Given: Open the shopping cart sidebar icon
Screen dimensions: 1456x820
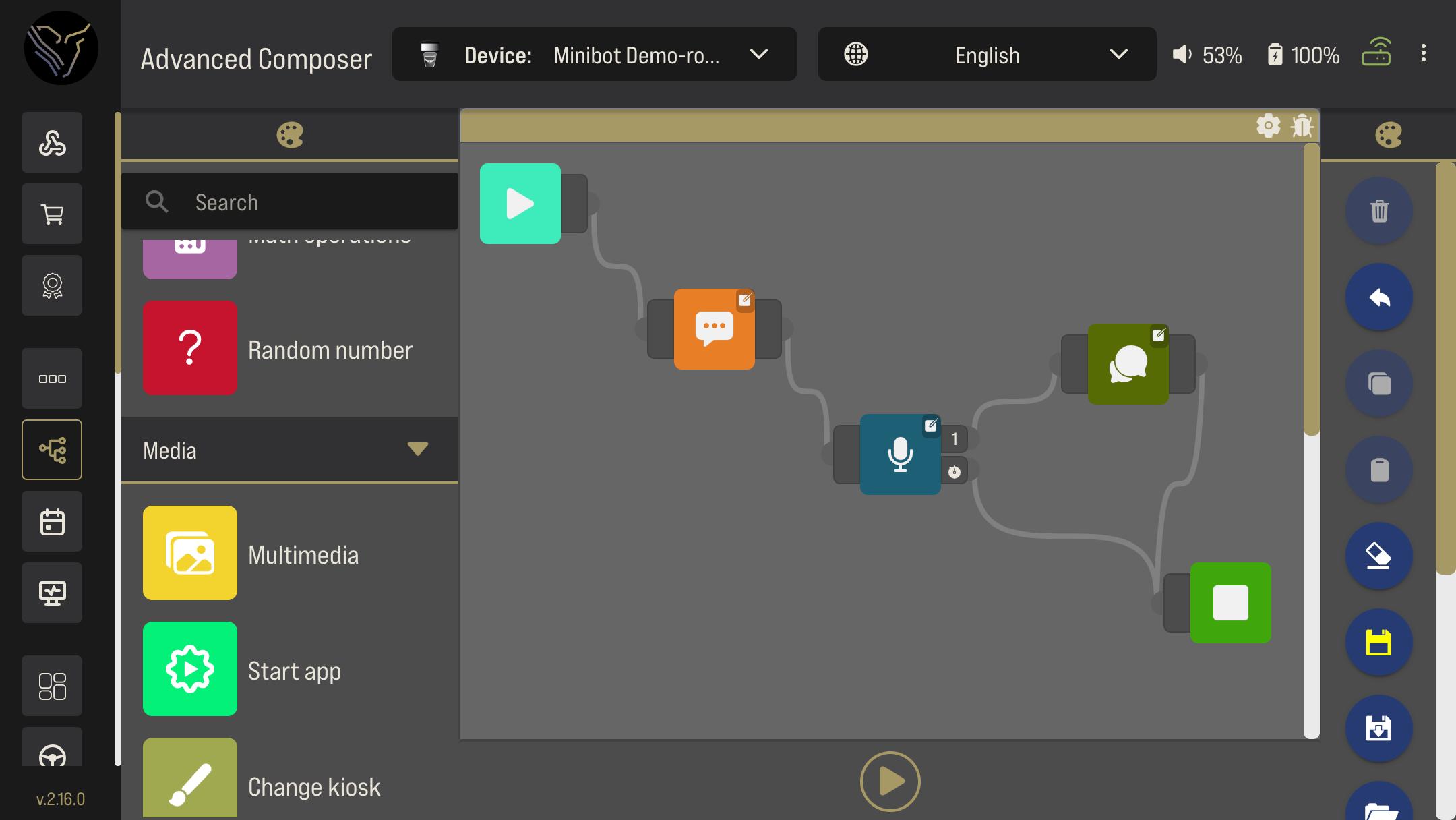Looking at the screenshot, I should click(x=52, y=214).
